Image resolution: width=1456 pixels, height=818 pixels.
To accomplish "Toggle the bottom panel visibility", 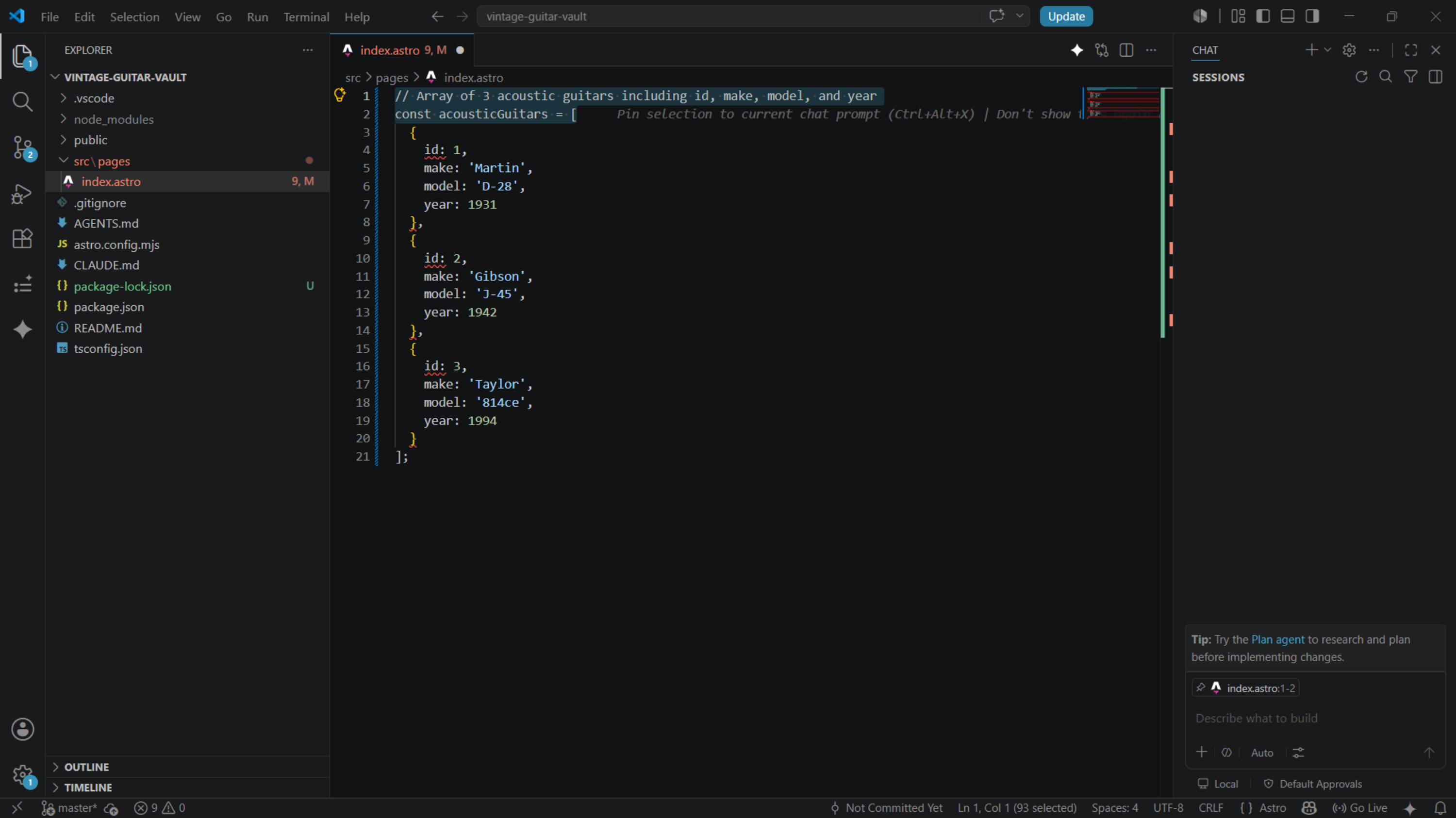I will click(x=1288, y=16).
